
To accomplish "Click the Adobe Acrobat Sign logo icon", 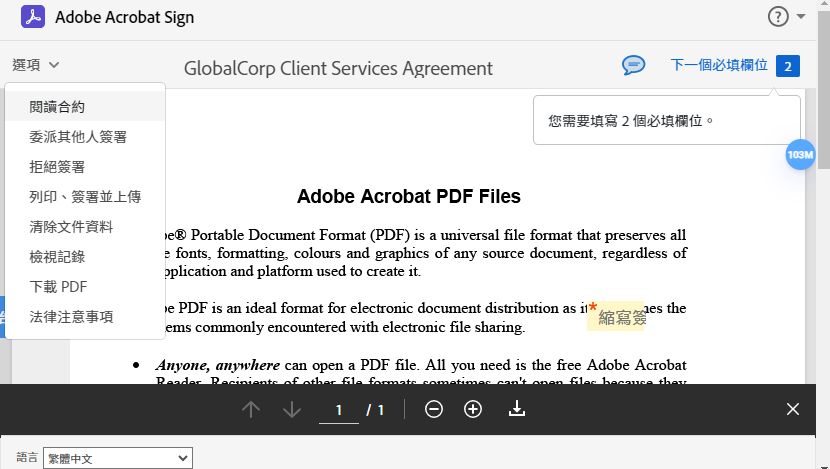I will [x=33, y=16].
